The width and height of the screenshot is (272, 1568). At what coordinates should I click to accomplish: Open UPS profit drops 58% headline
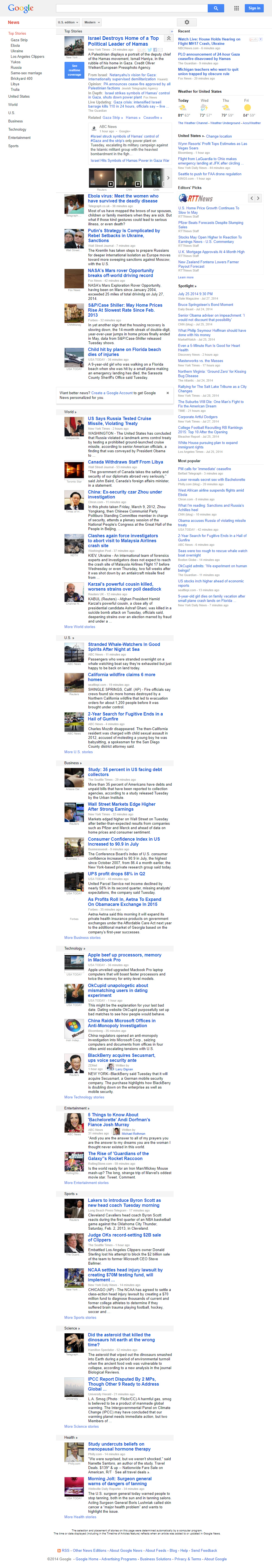[x=117, y=873]
